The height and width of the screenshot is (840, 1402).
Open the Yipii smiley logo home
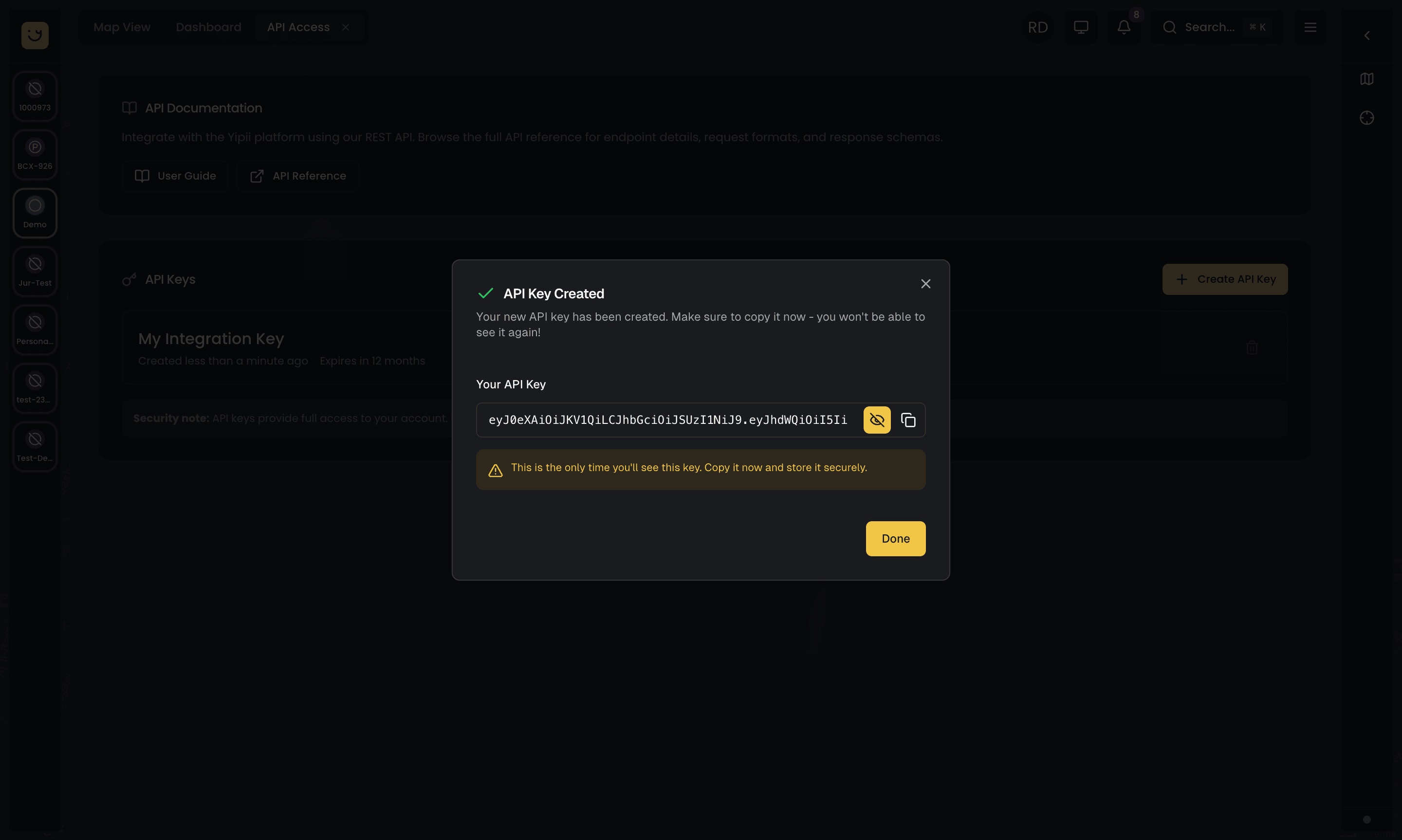[x=35, y=35]
